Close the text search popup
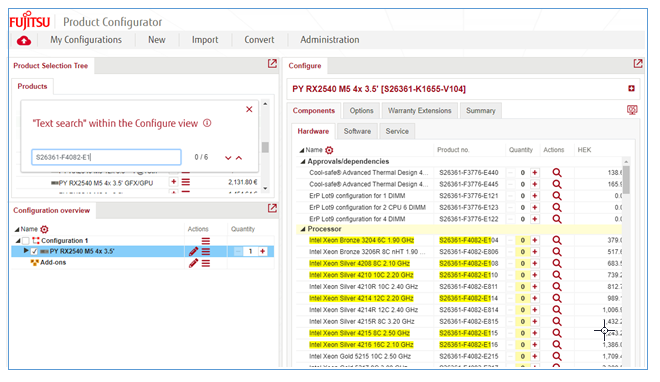This screenshot has width=660, height=382. pos(249,109)
